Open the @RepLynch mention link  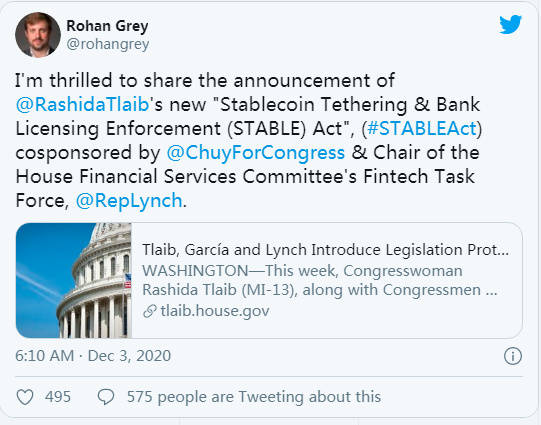pos(129,200)
